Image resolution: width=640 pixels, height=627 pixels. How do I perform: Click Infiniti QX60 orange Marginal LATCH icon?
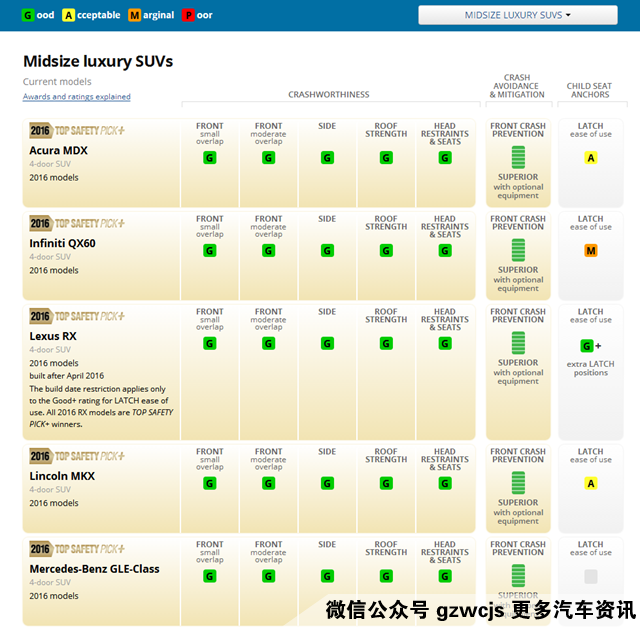click(591, 251)
